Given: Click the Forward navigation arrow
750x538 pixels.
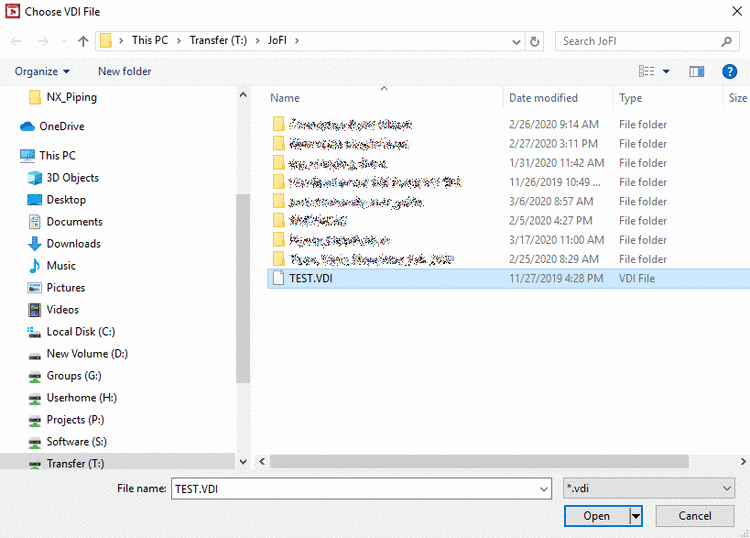Looking at the screenshot, I should (43, 42).
